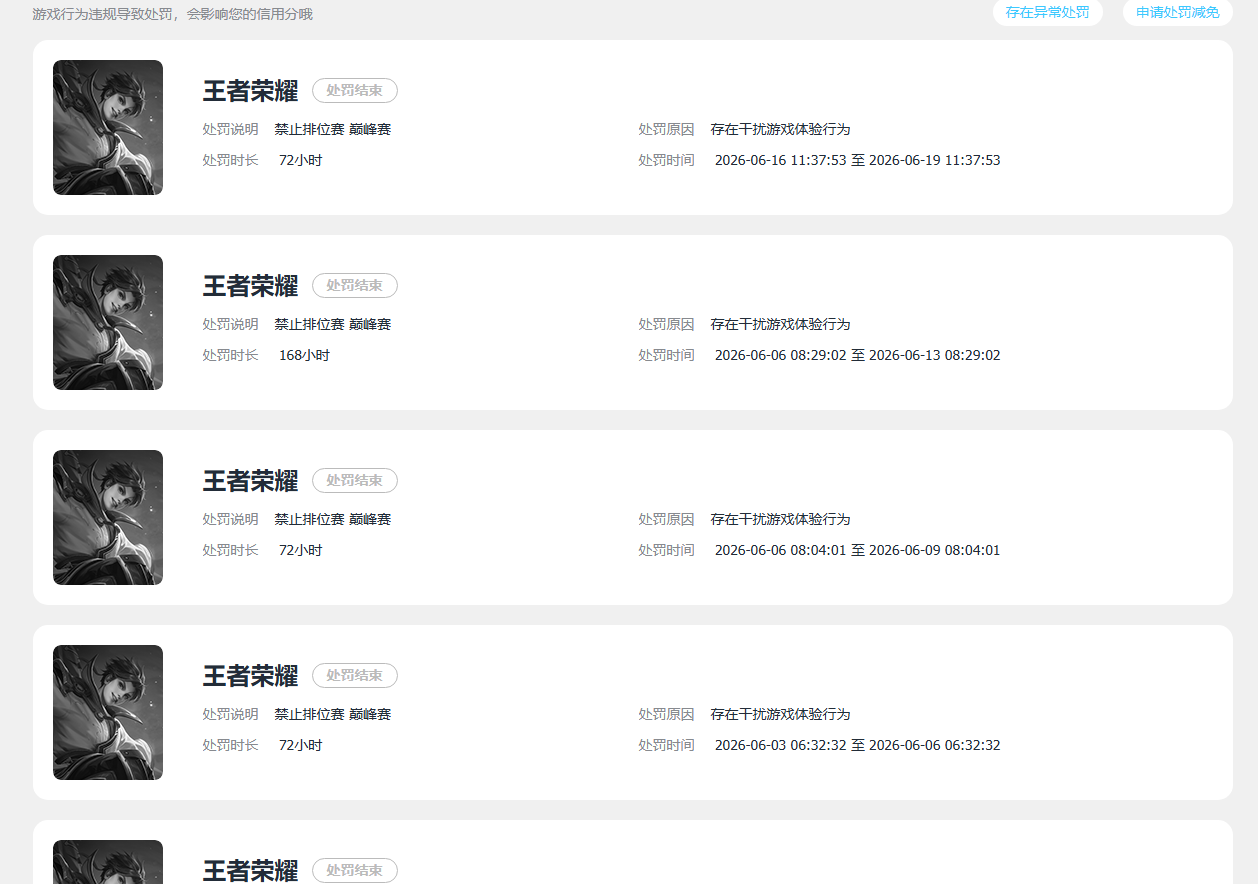Select 王者荣耀 title in the 2026-06-16 record

pos(250,91)
